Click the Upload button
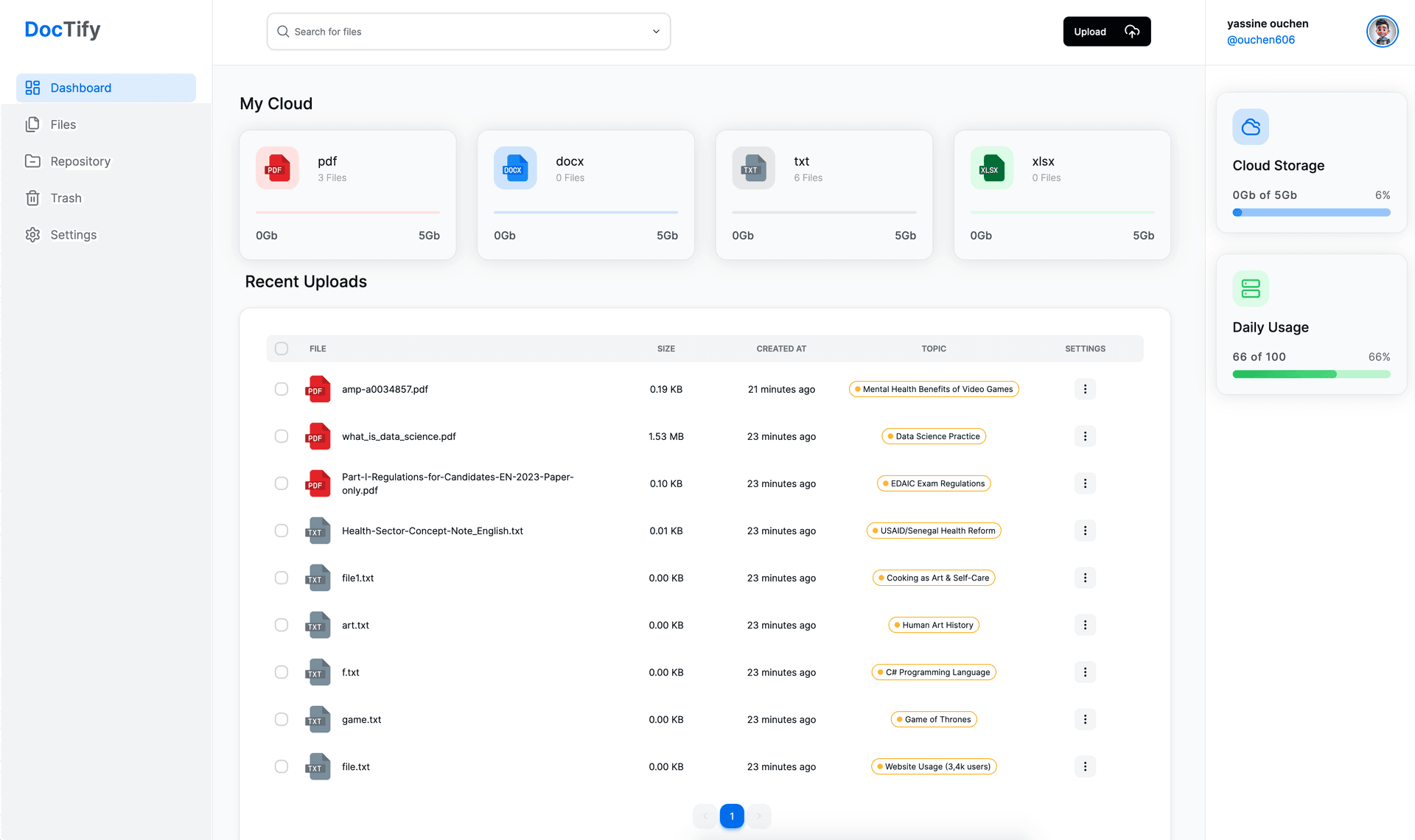 pos(1106,32)
